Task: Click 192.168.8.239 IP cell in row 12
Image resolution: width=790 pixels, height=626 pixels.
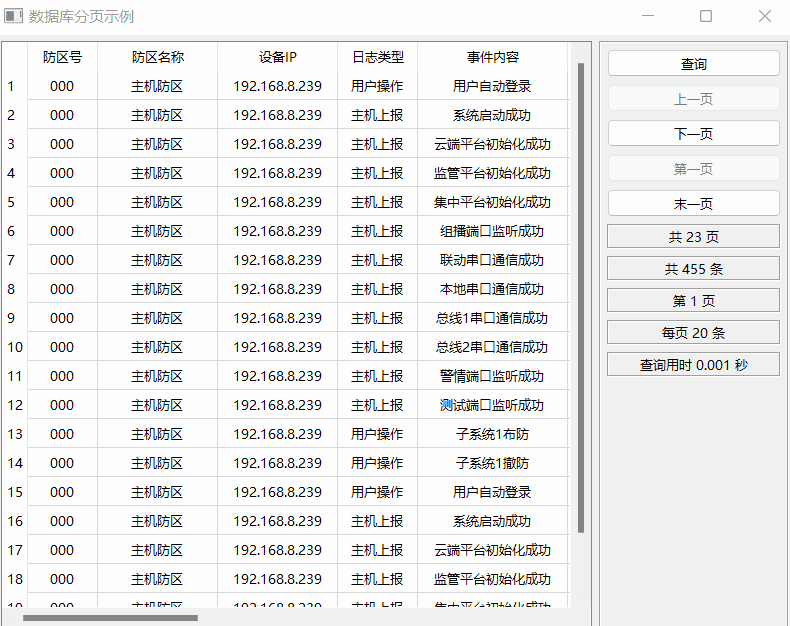Action: (x=278, y=405)
